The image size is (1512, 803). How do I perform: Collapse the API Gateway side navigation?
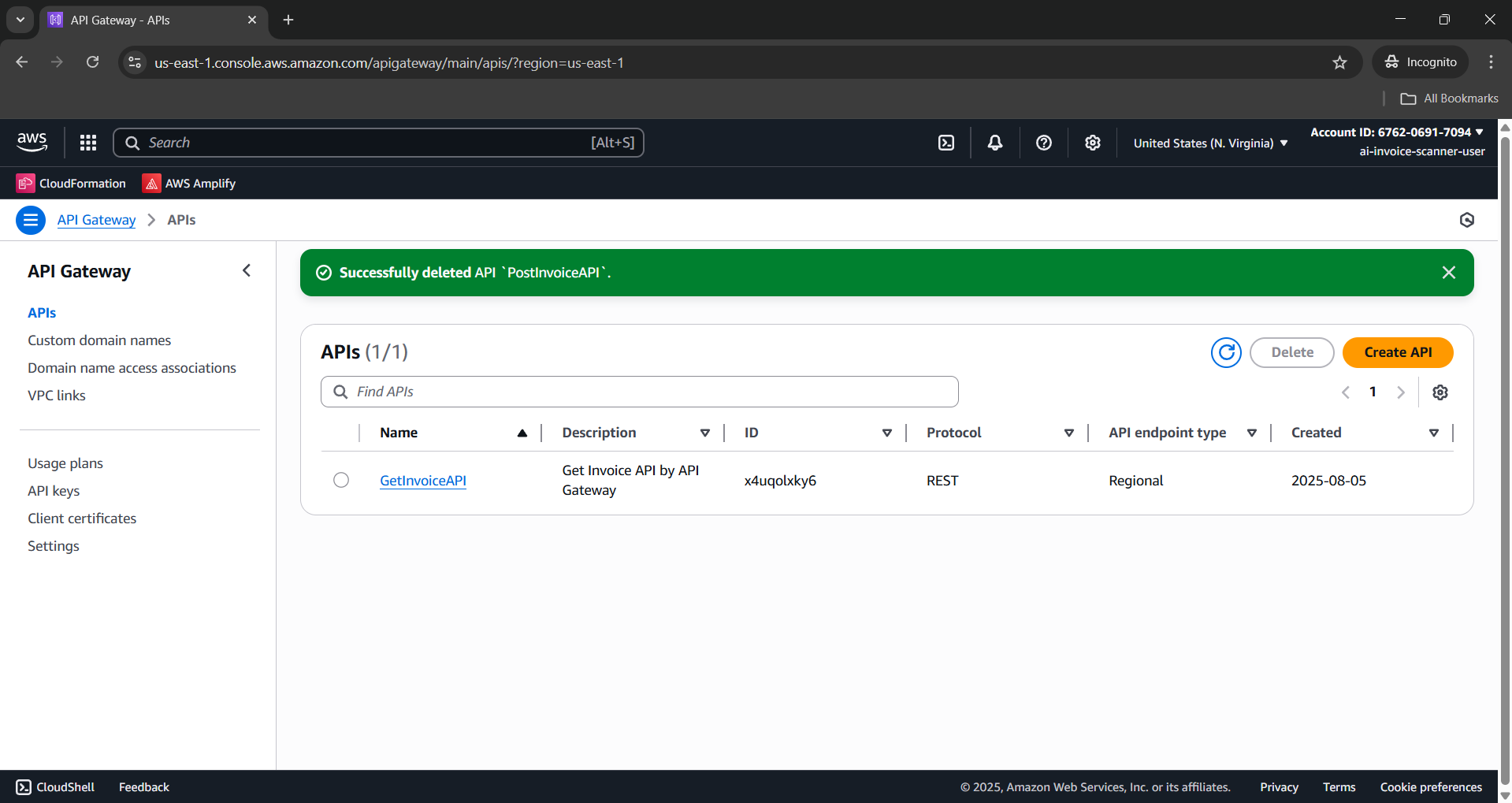coord(247,270)
